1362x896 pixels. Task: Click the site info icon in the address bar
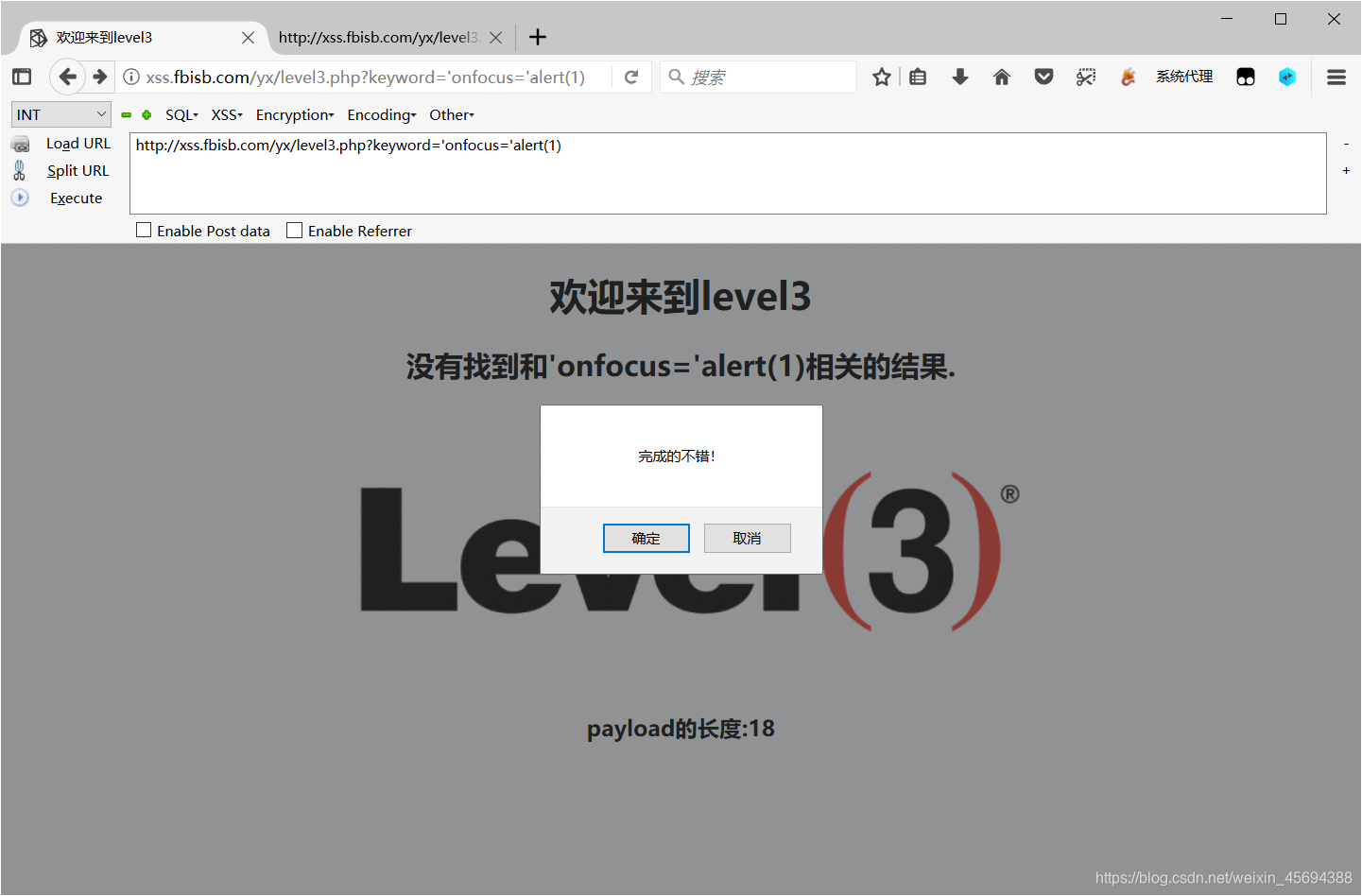(x=131, y=77)
